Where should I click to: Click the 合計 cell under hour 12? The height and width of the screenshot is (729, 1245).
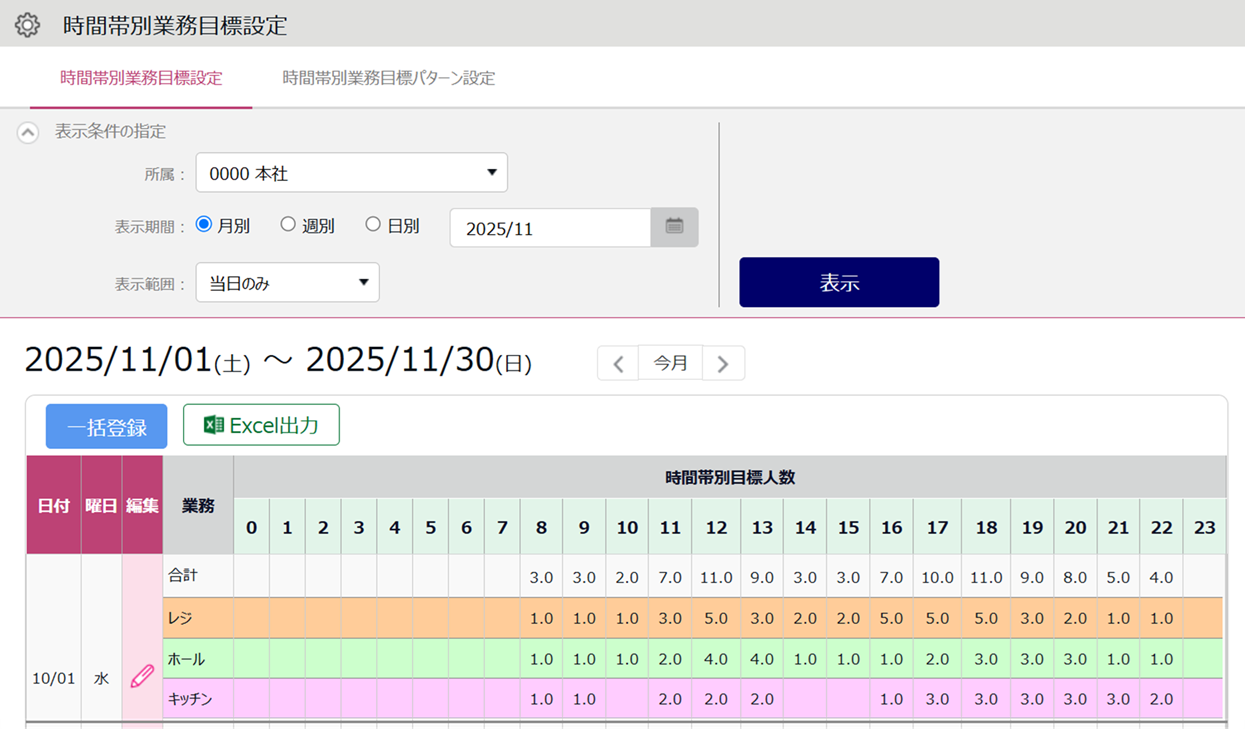click(716, 577)
